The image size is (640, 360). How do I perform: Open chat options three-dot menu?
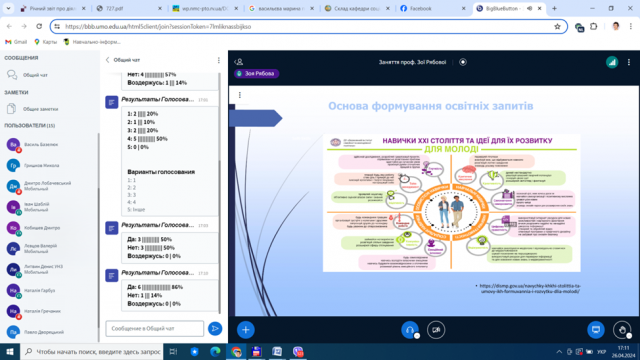pos(219,60)
